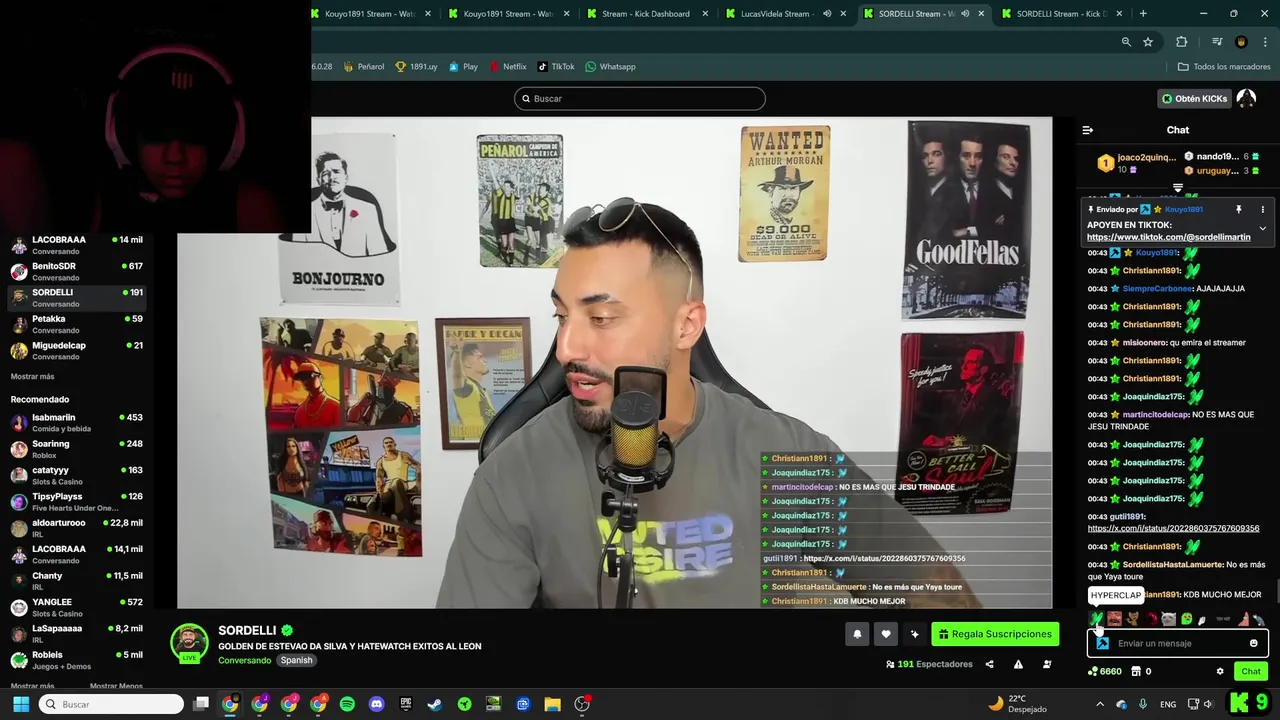This screenshot has height=720, width=1280.
Task: Open TipsyPlayss recommended channel
Action: 78,502
